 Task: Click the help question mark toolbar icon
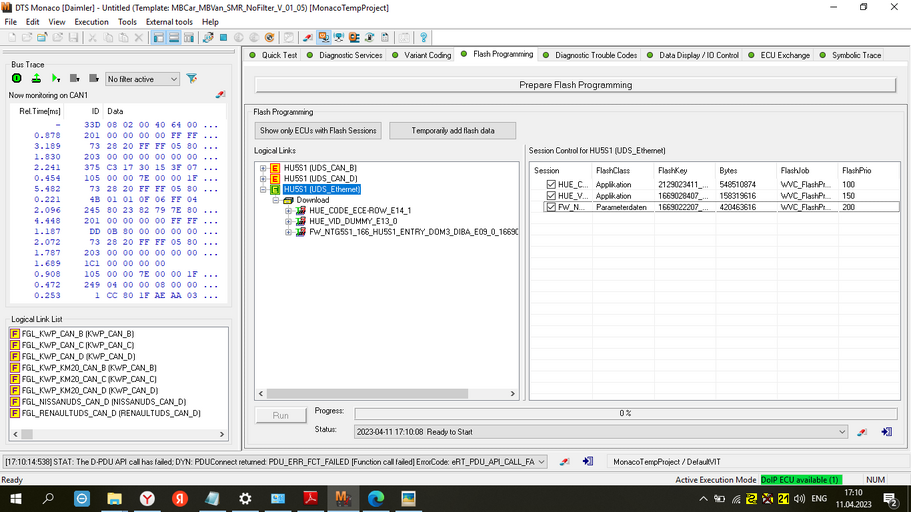(x=424, y=38)
